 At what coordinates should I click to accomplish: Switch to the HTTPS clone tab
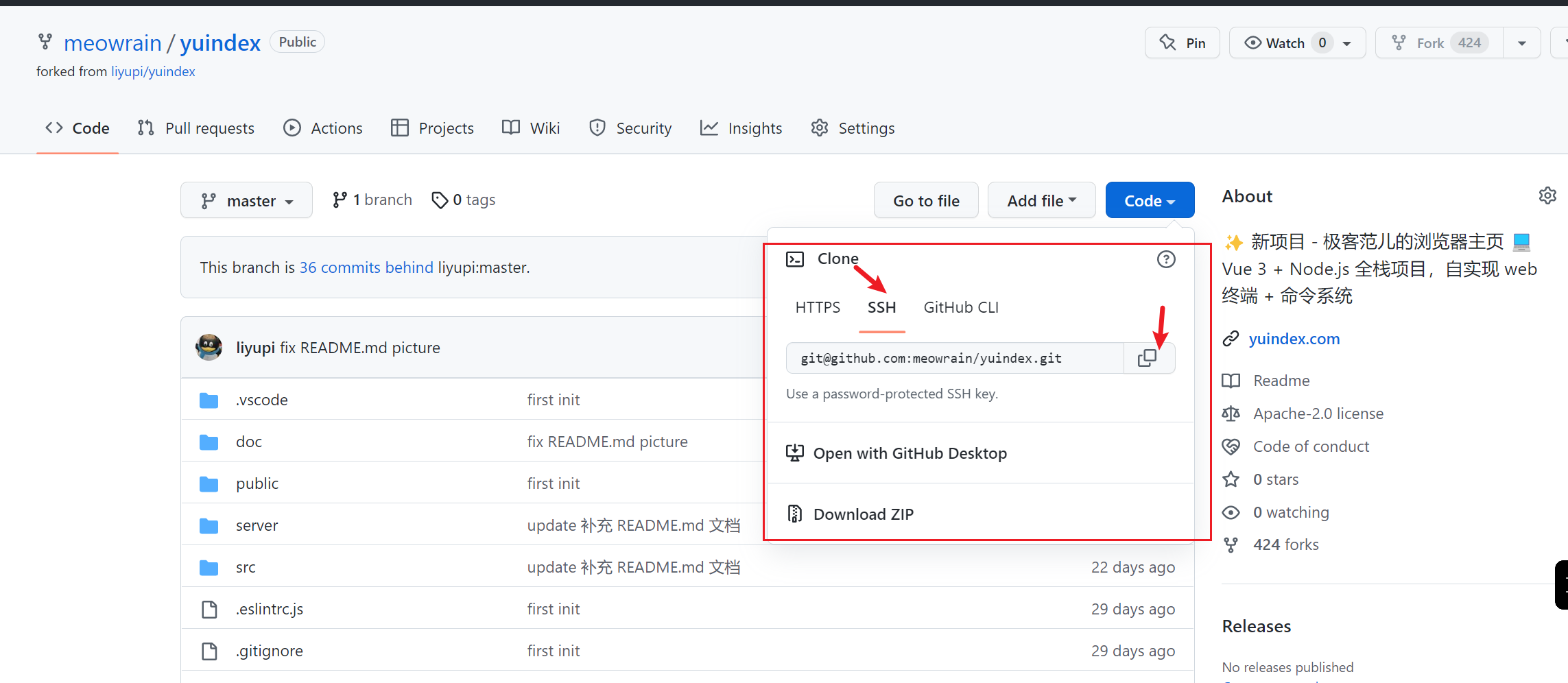tap(818, 307)
